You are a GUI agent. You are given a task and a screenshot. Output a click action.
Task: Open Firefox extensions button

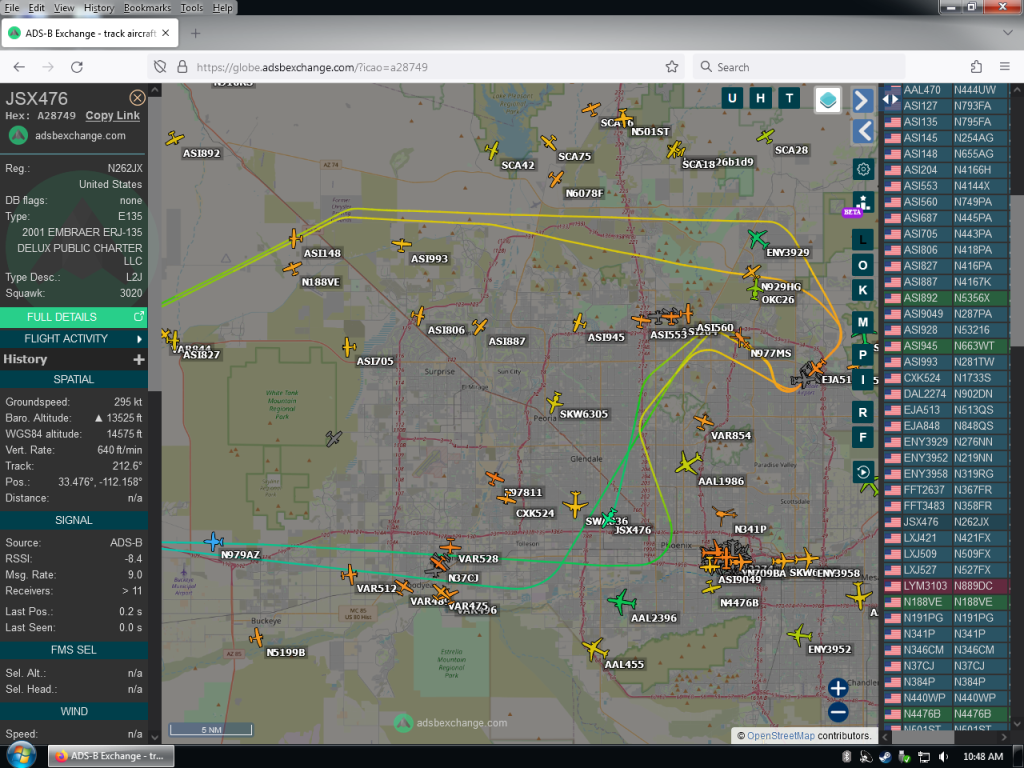pyautogui.click(x=976, y=67)
